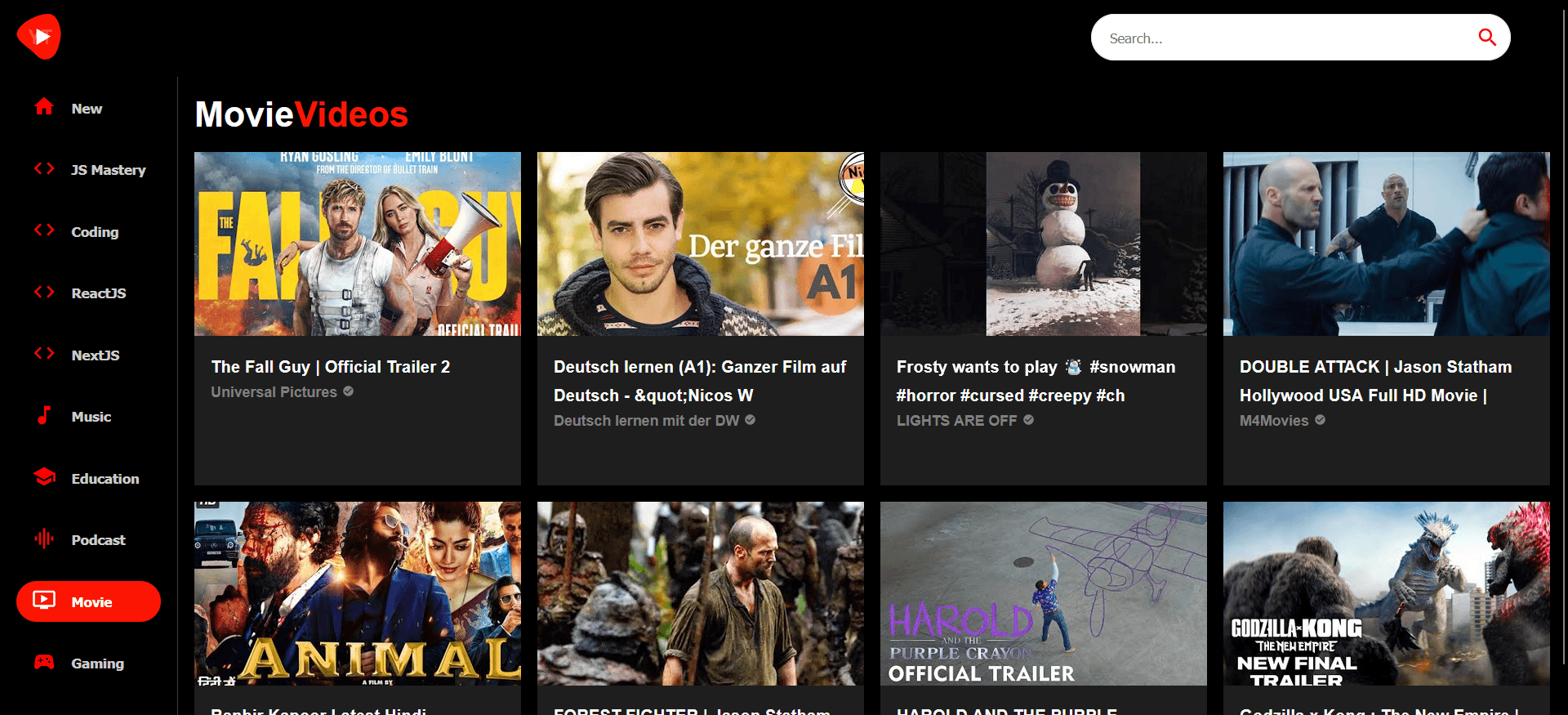Click the search magnifier icon
The image size is (1568, 715).
coord(1486,38)
